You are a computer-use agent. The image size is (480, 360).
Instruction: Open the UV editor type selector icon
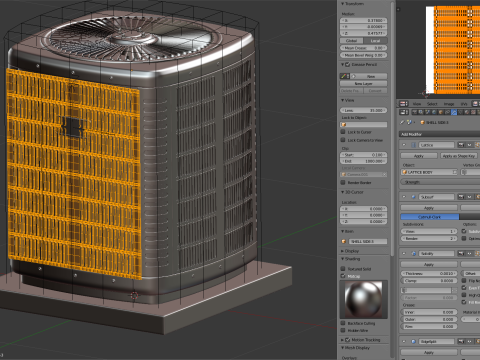coord(404,104)
